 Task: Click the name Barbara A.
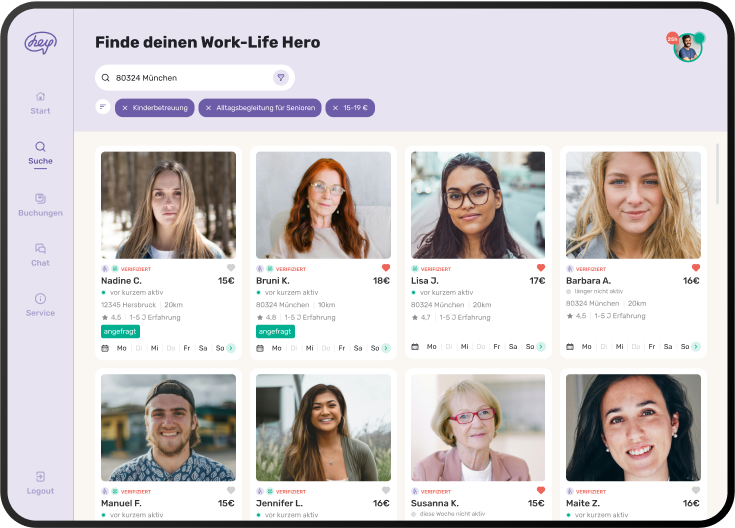(588, 281)
